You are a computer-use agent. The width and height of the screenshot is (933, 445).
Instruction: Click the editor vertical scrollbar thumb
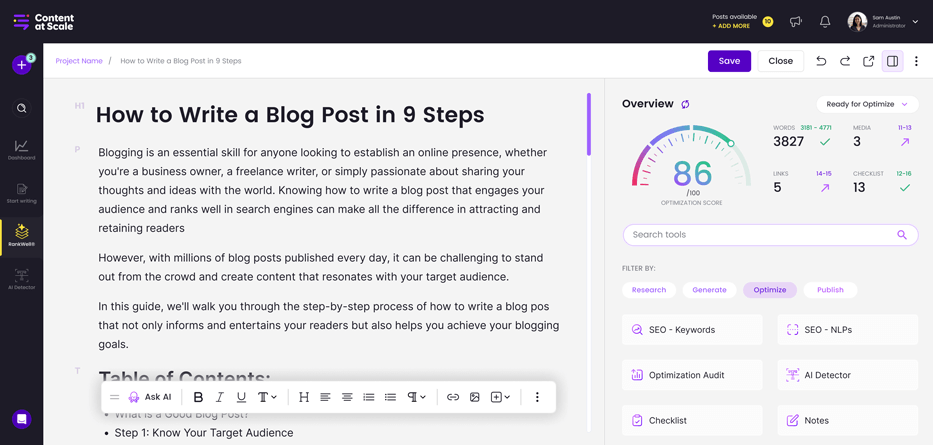tap(589, 124)
